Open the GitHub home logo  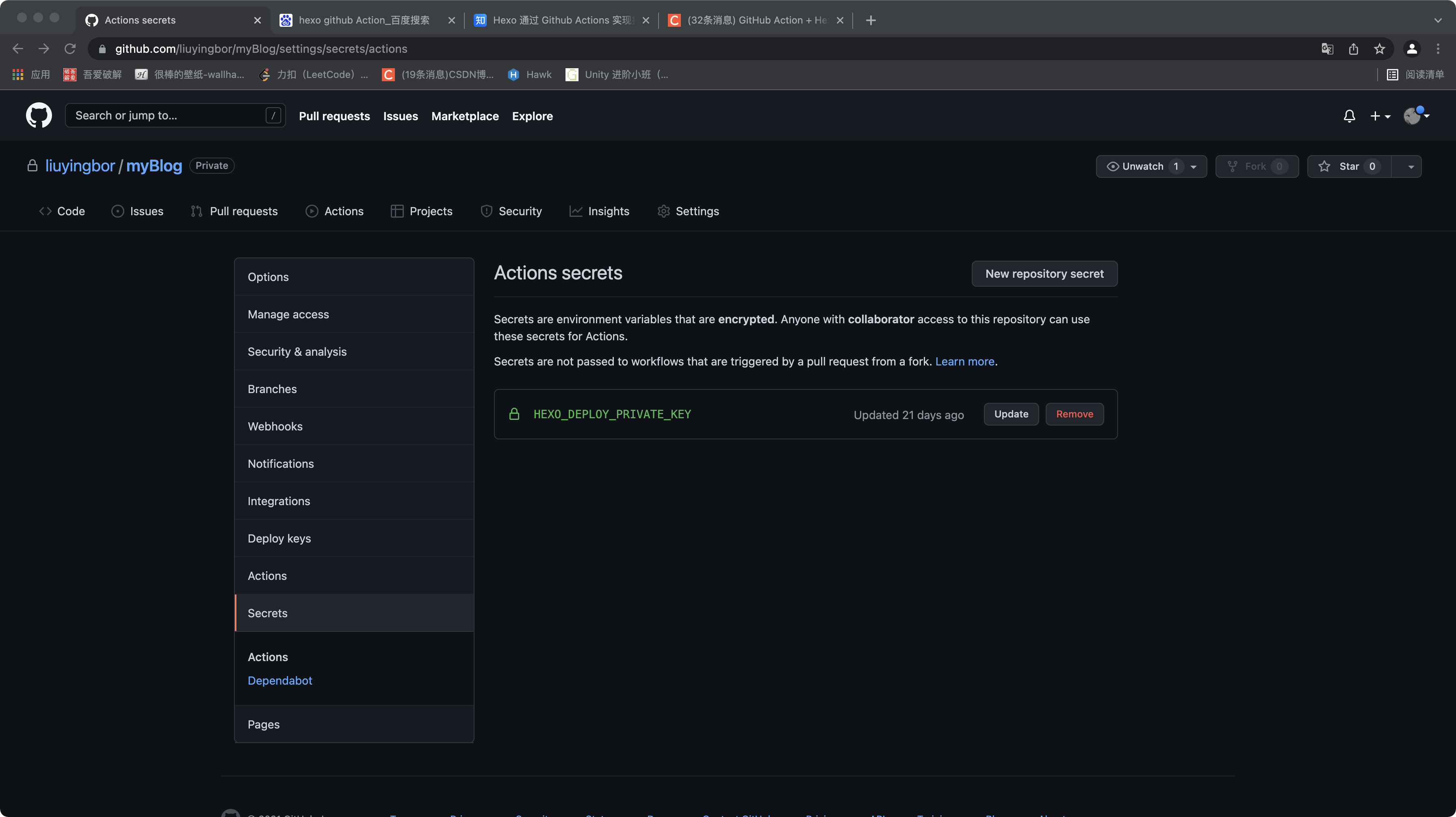pos(39,115)
